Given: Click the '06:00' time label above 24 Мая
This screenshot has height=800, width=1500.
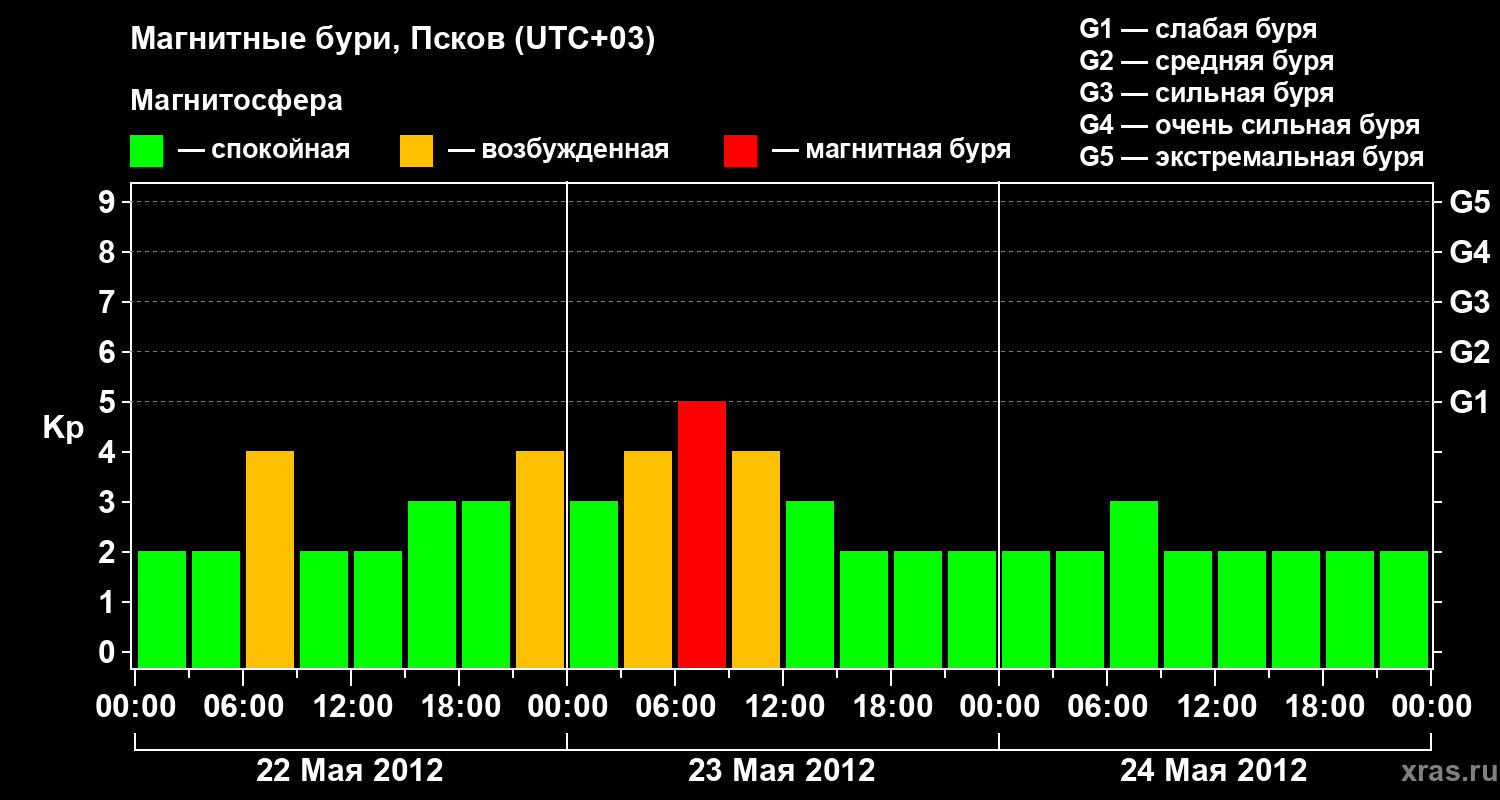Looking at the screenshot, I should 1107,706.
